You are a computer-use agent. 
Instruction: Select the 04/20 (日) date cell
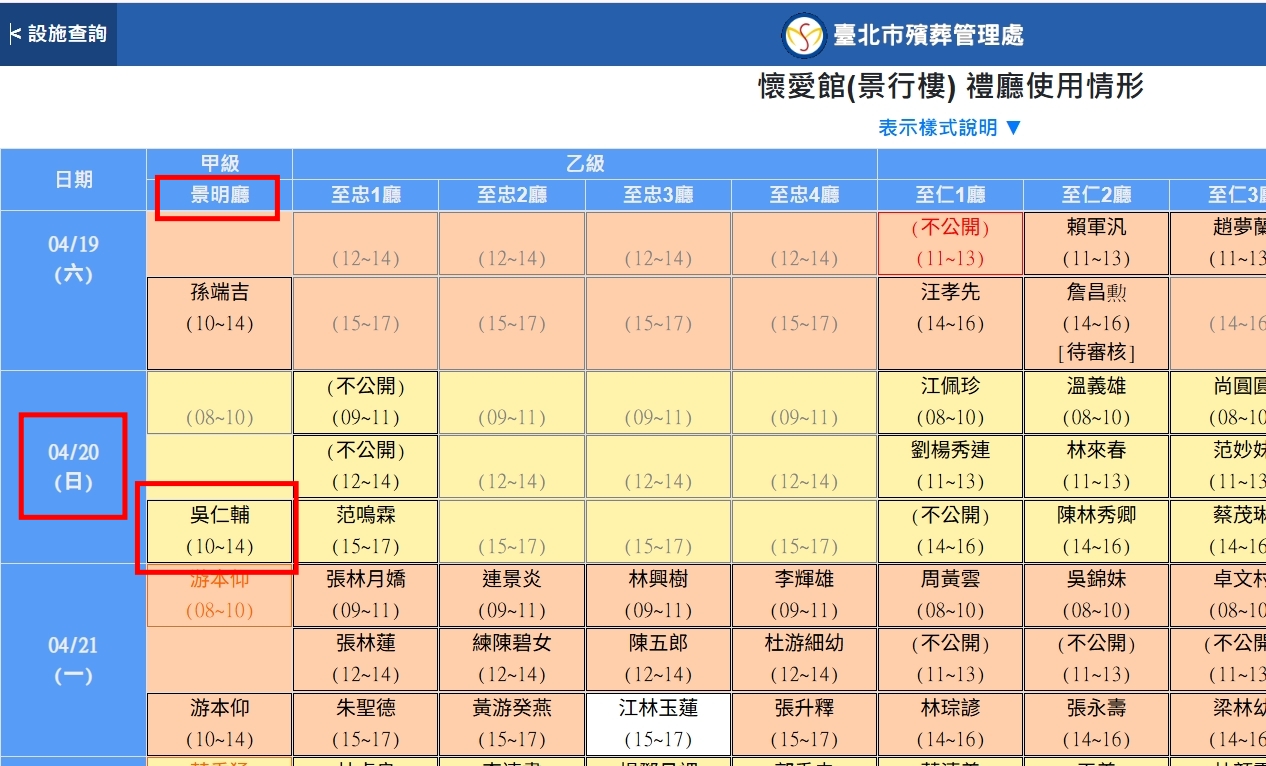tap(74, 467)
